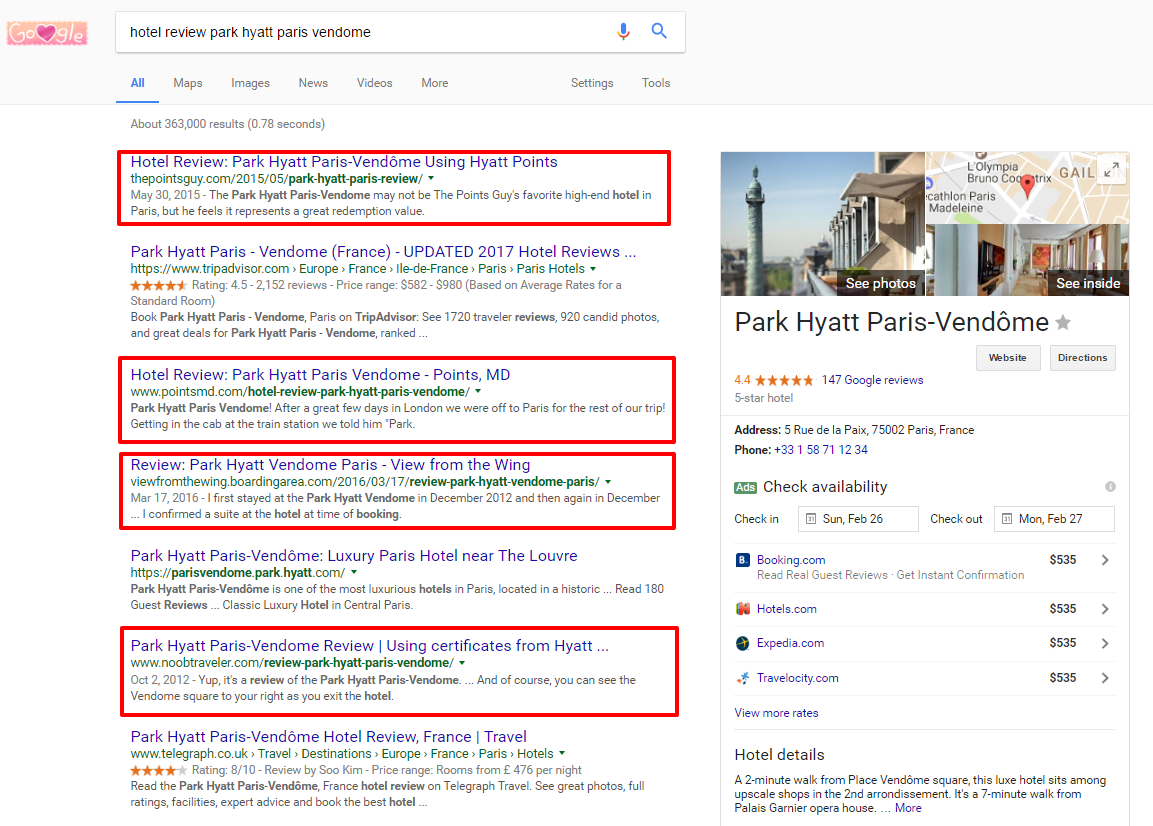The width and height of the screenshot is (1153, 826).
Task: Open The Points Guy hotel review result
Action: [344, 162]
